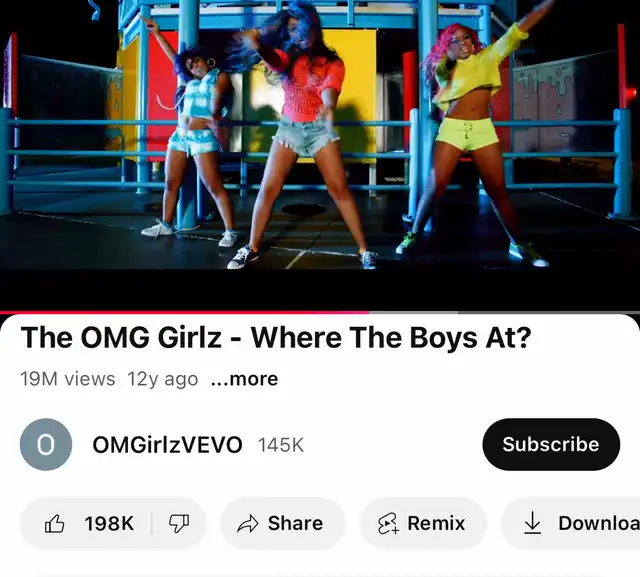Click the Remix shorts icon

[388, 524]
